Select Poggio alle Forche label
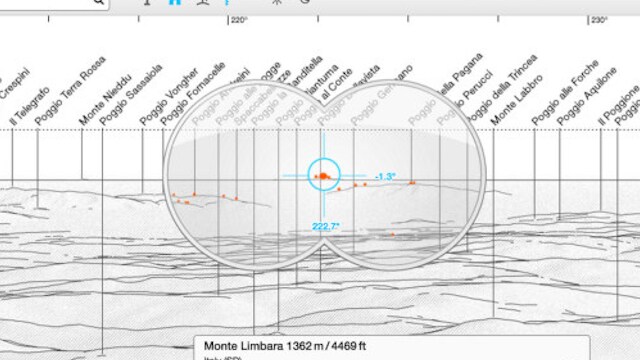The image size is (640, 360). [x=565, y=93]
